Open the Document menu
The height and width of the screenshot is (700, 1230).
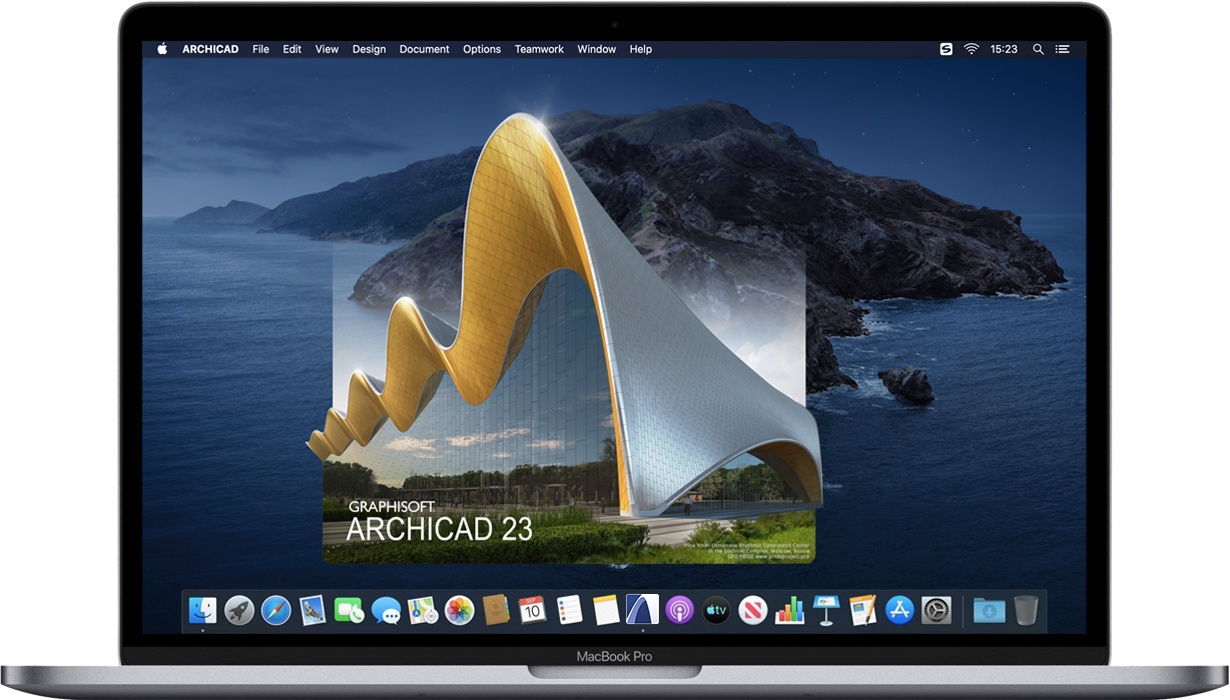[x=424, y=48]
